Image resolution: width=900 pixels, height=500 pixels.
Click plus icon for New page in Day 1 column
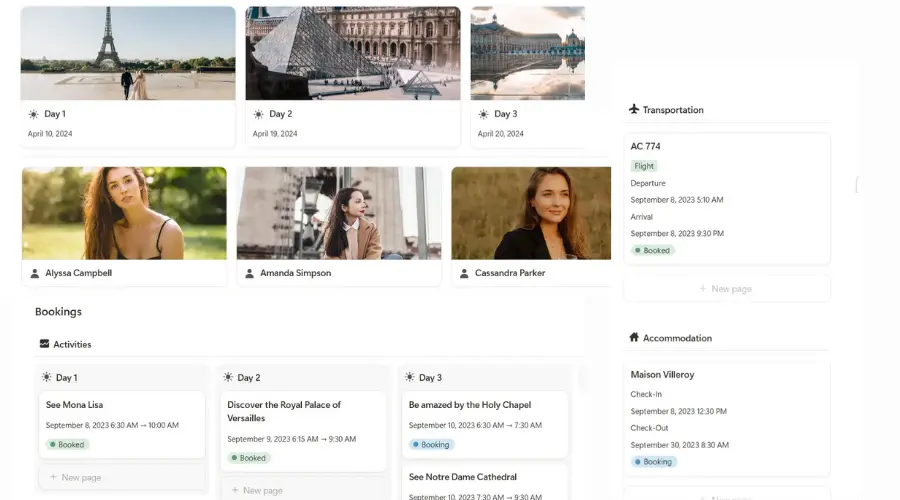[x=53, y=477]
